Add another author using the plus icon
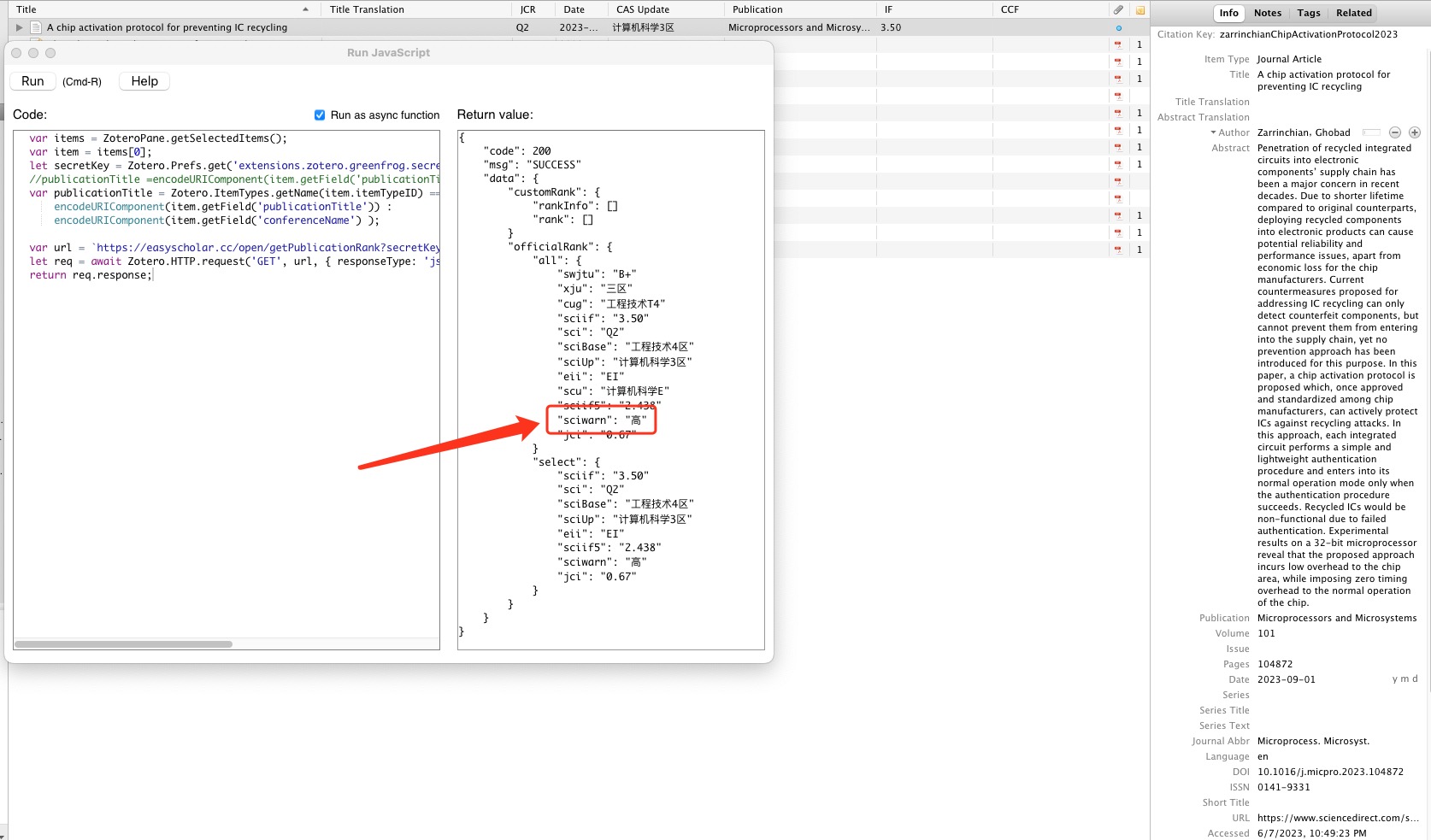The image size is (1431, 840). pos(1415,132)
